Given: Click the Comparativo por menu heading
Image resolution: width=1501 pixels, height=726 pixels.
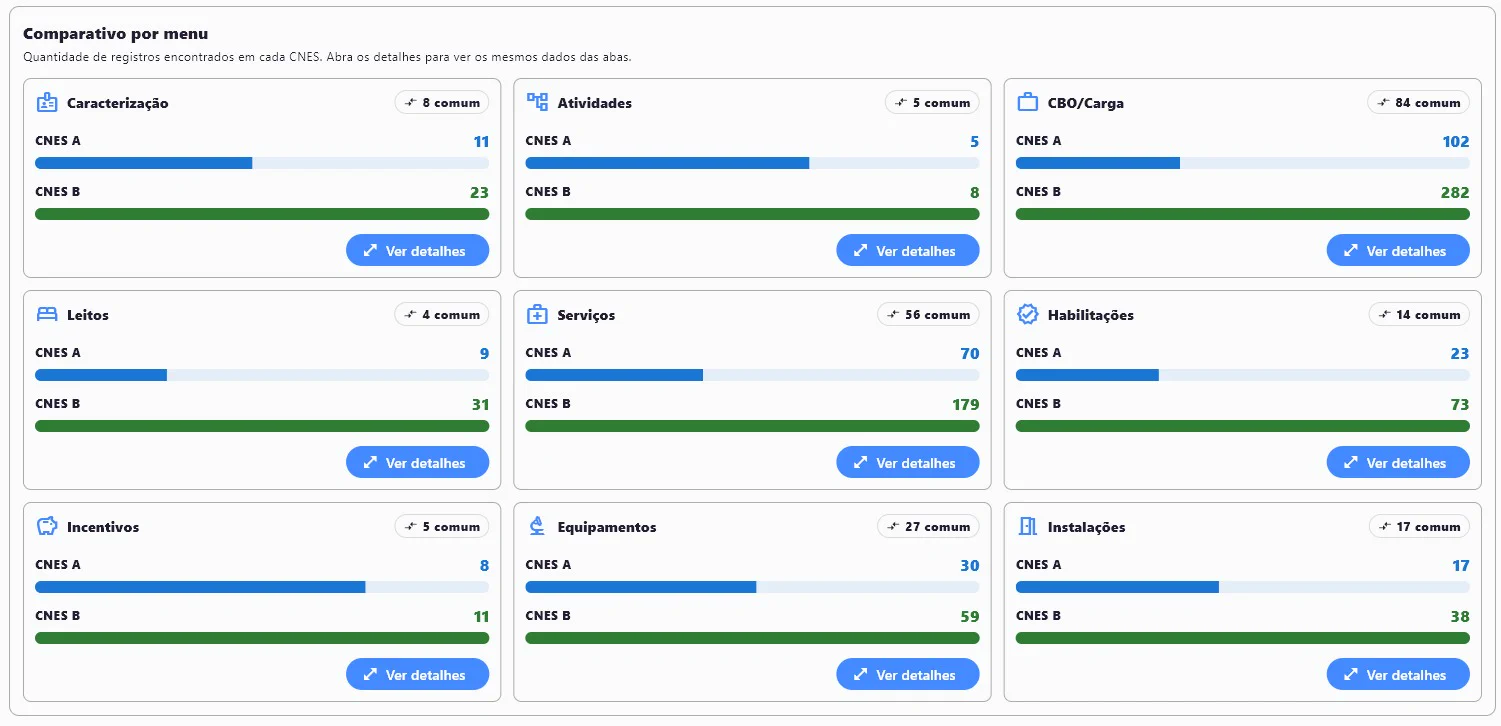Looking at the screenshot, I should click(116, 34).
